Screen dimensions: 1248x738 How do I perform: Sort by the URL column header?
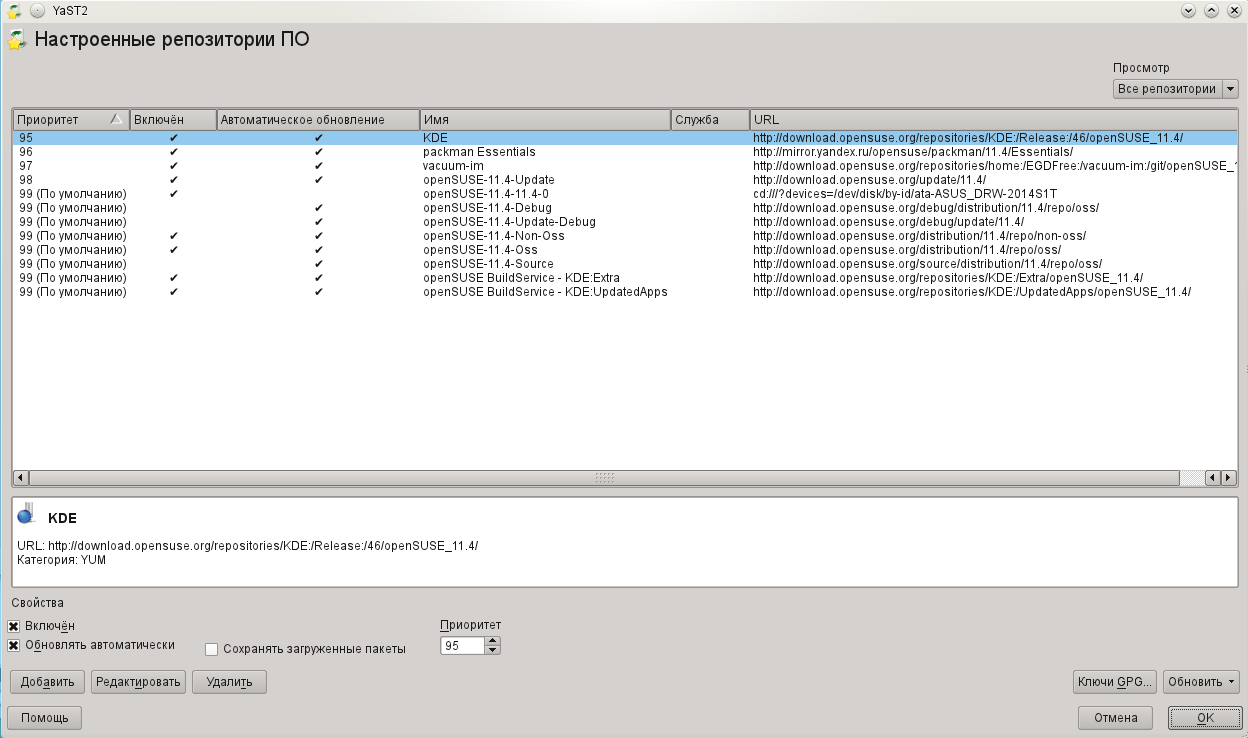point(994,120)
